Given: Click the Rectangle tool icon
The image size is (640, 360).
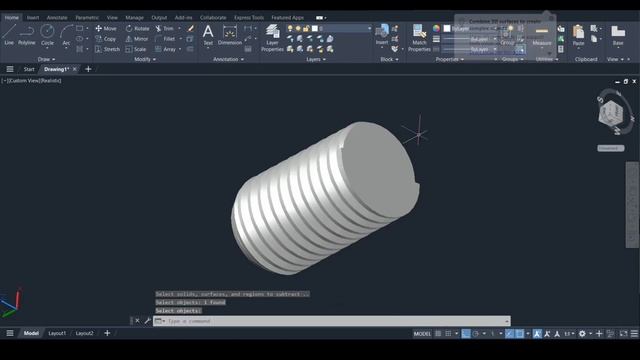Looking at the screenshot, I should click(80, 28).
